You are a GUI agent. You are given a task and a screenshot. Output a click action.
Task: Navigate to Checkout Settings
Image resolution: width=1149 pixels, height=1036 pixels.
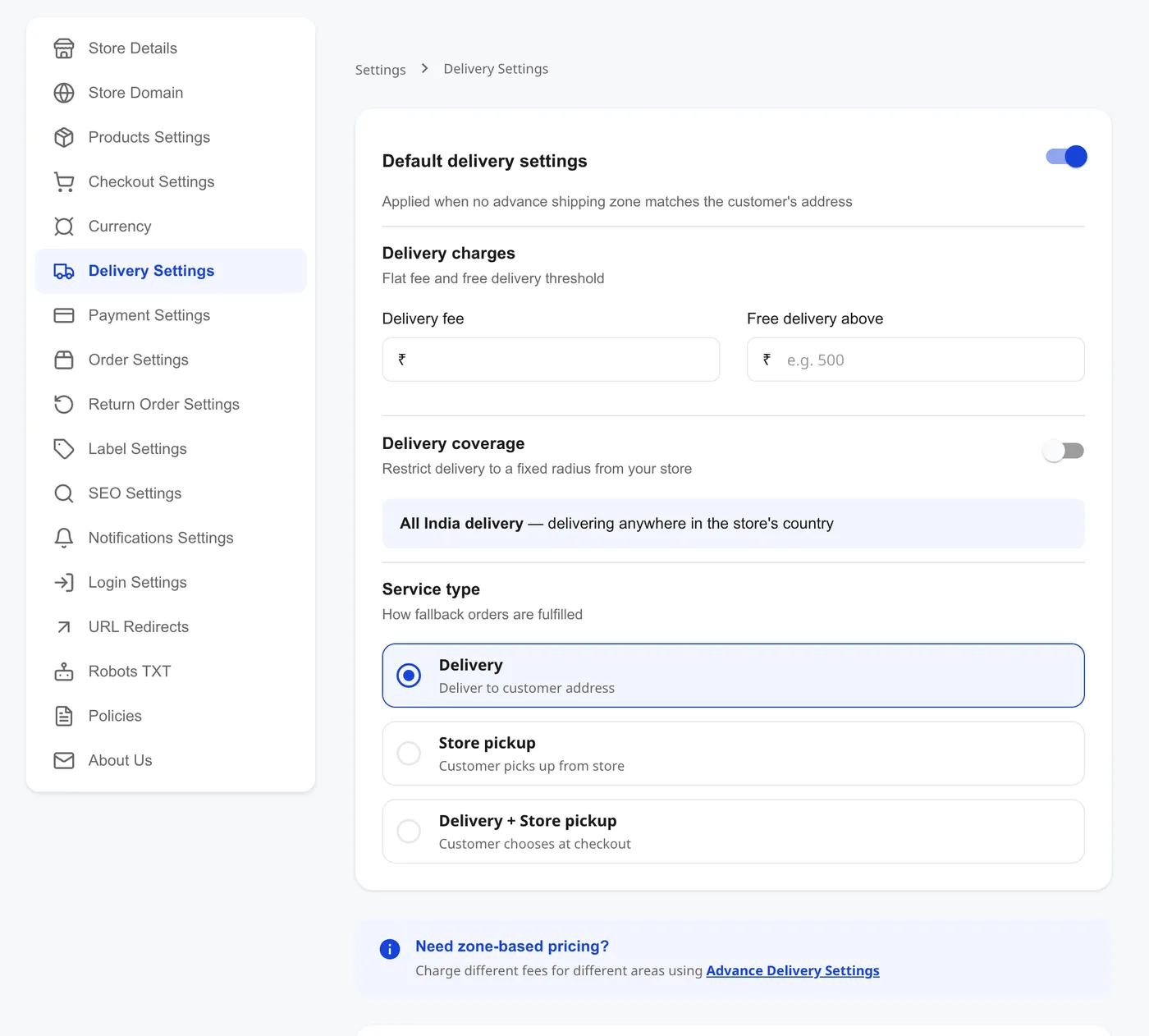click(171, 181)
